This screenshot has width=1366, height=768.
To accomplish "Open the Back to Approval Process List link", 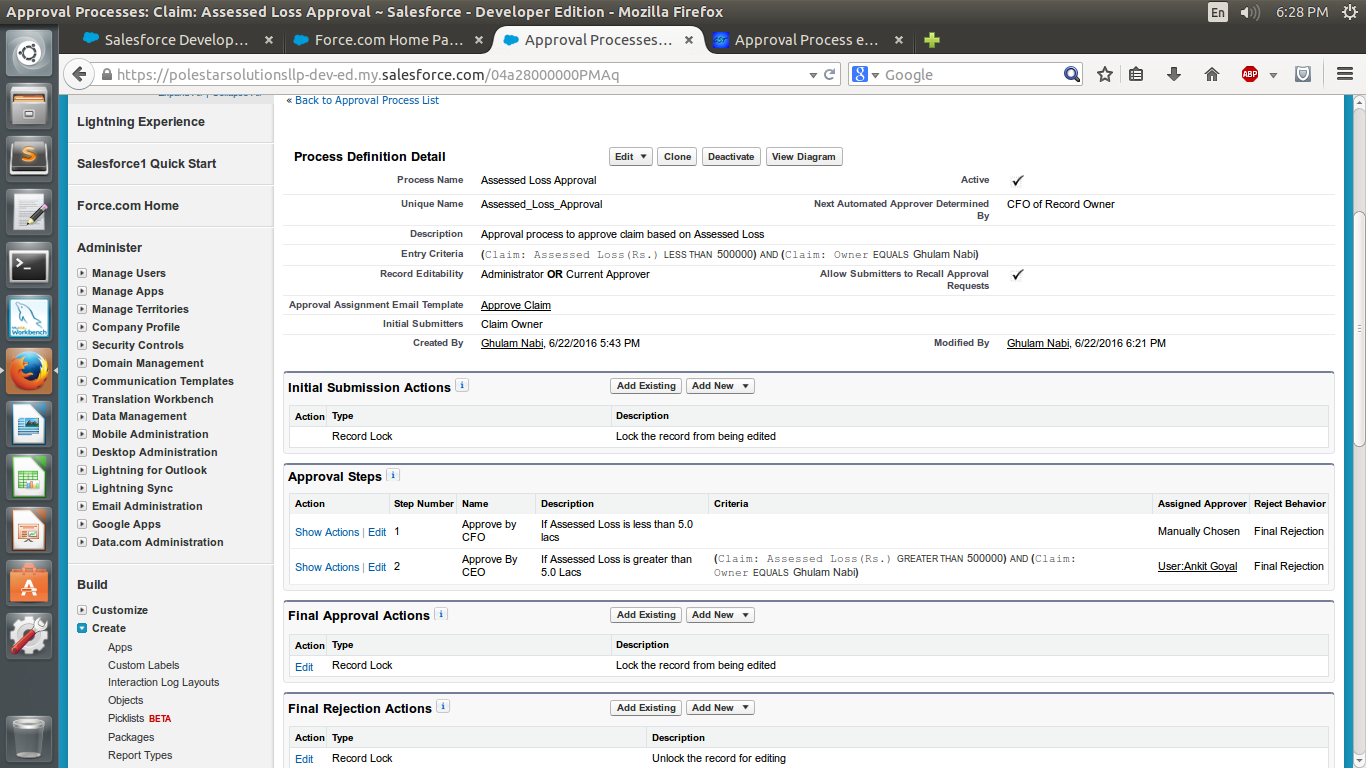I will (x=366, y=100).
